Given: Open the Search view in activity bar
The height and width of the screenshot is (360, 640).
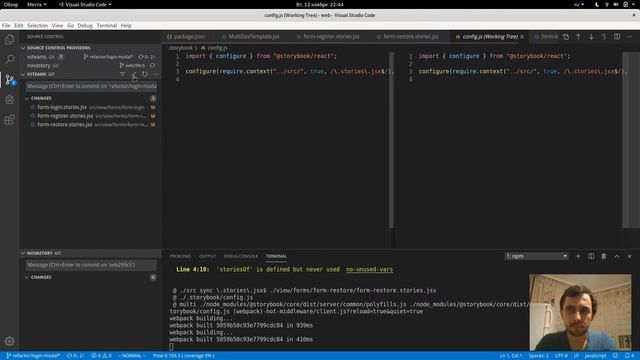Looking at the screenshot, I should (x=9, y=60).
